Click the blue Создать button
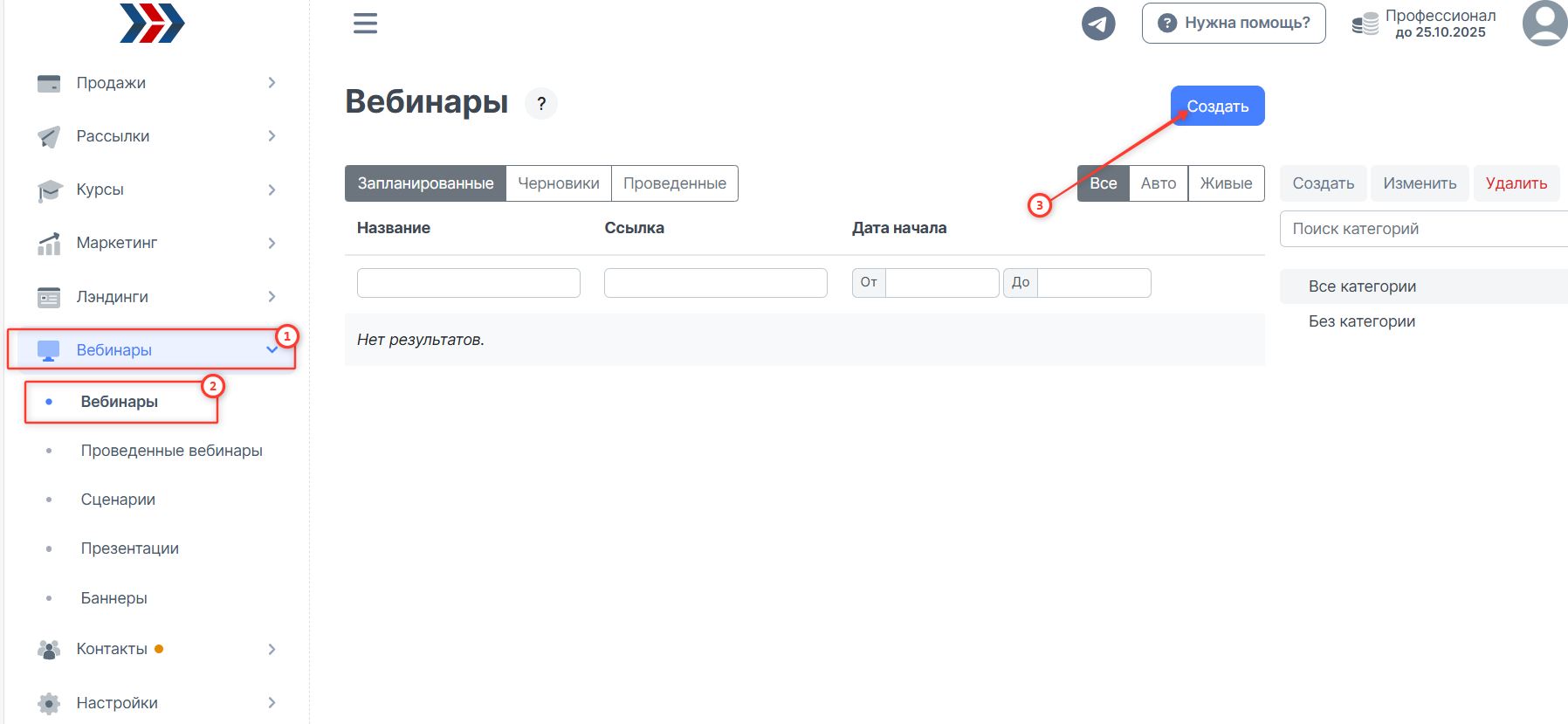The image size is (1568, 724). 1217,107
